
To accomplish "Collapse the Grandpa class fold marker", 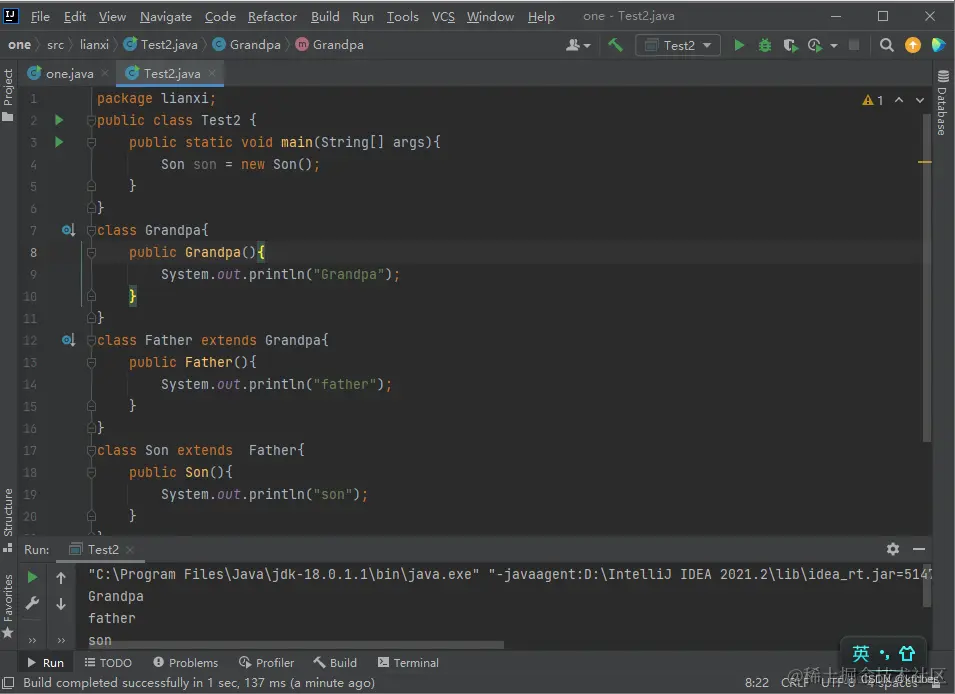I will [91, 230].
